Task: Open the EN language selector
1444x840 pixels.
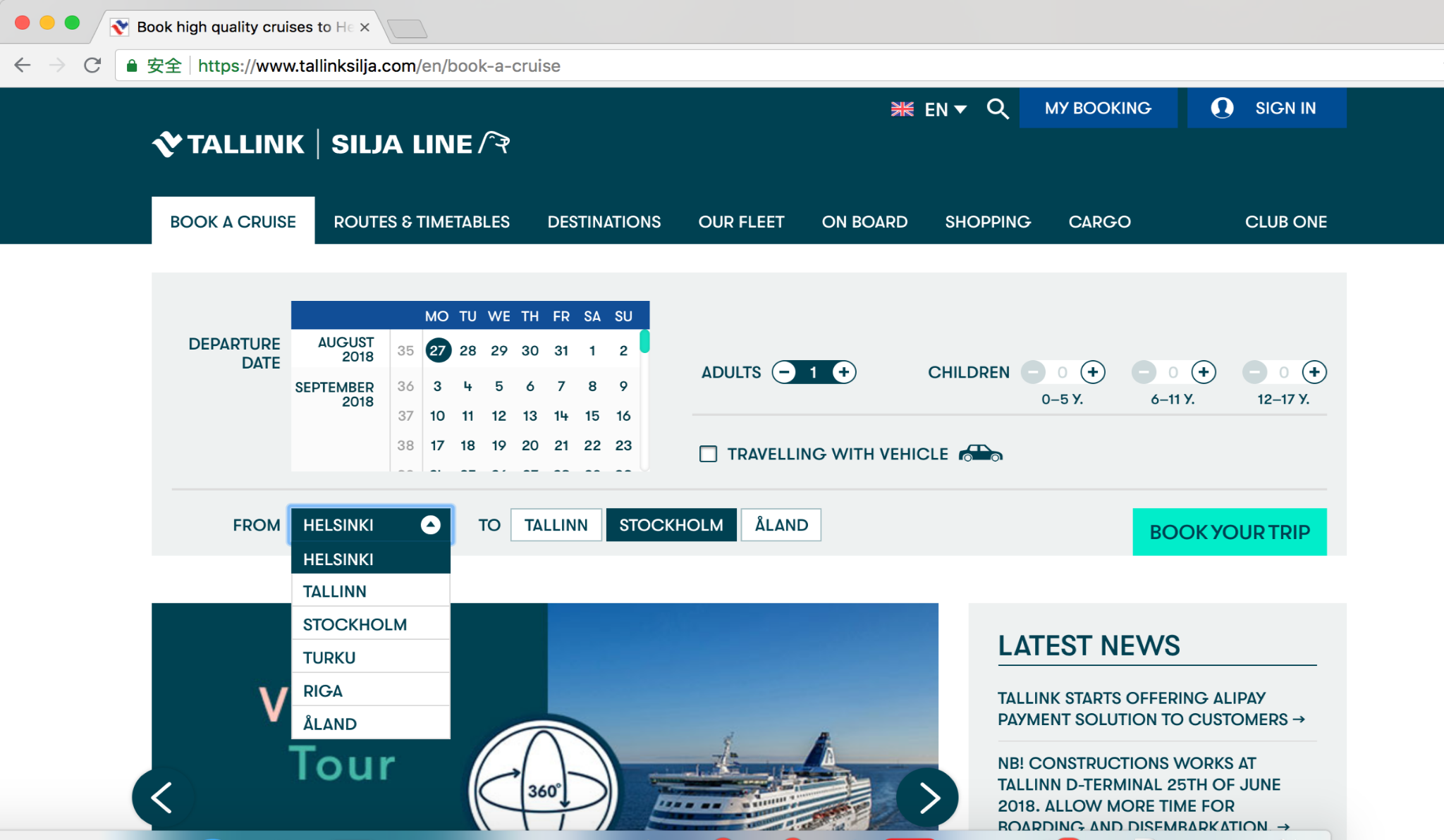Action: pyautogui.click(x=945, y=109)
